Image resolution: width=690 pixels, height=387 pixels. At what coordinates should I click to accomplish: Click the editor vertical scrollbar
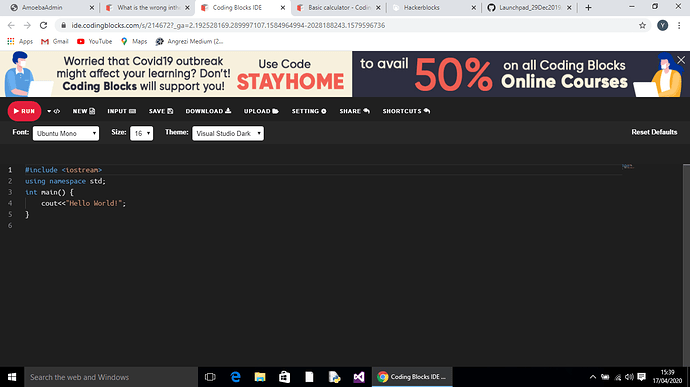[x=686, y=264]
